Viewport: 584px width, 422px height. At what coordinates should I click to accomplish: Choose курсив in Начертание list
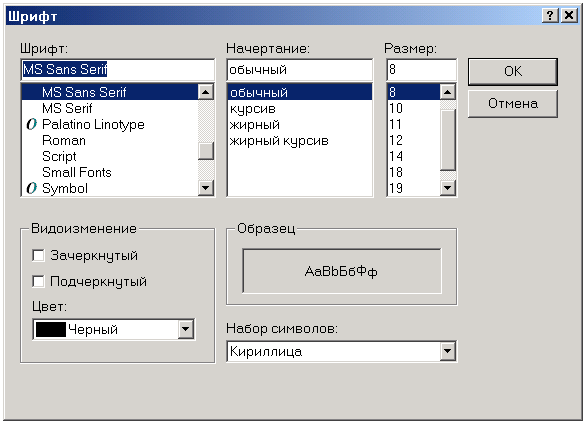pyautogui.click(x=253, y=109)
